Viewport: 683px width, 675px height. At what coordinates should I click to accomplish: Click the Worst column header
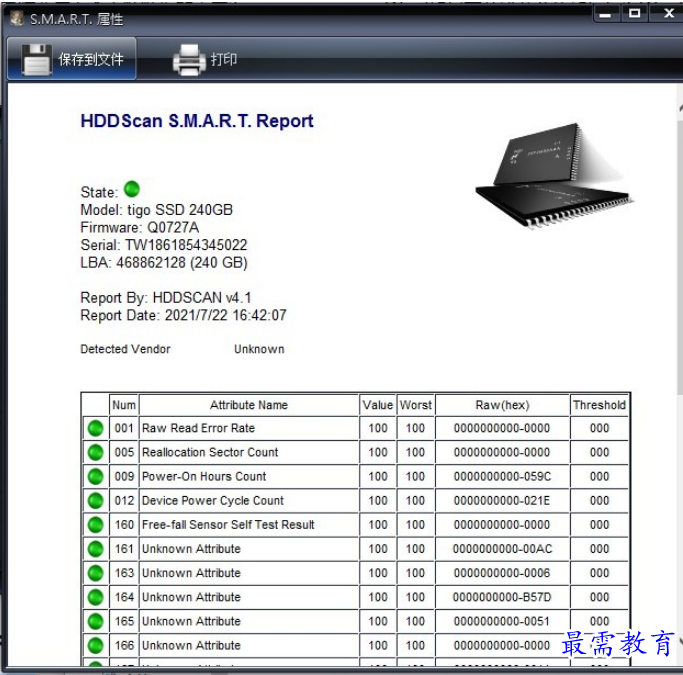[x=416, y=405]
